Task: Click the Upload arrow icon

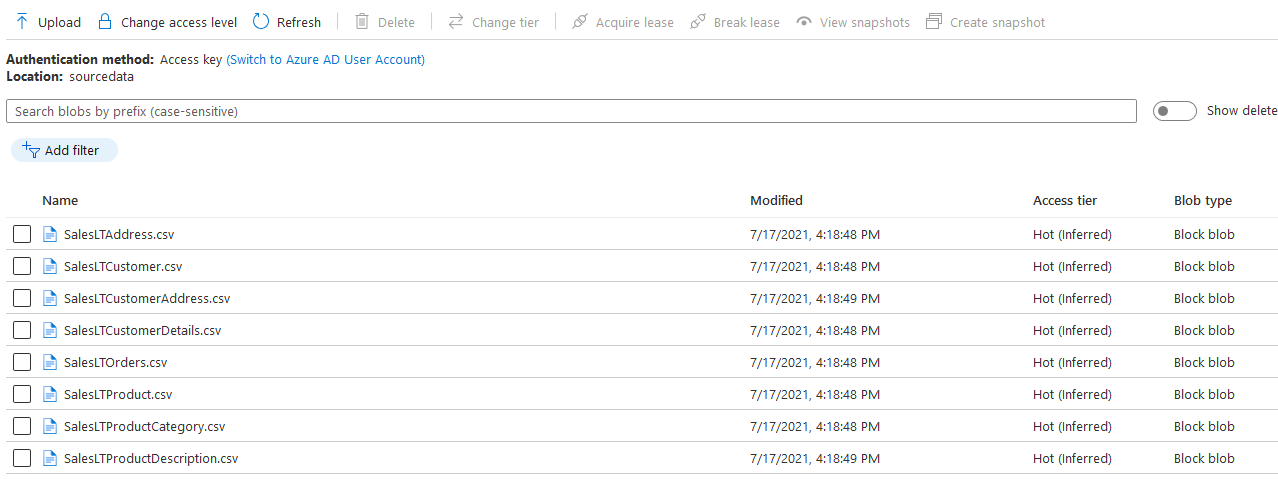Action: [x=22, y=22]
